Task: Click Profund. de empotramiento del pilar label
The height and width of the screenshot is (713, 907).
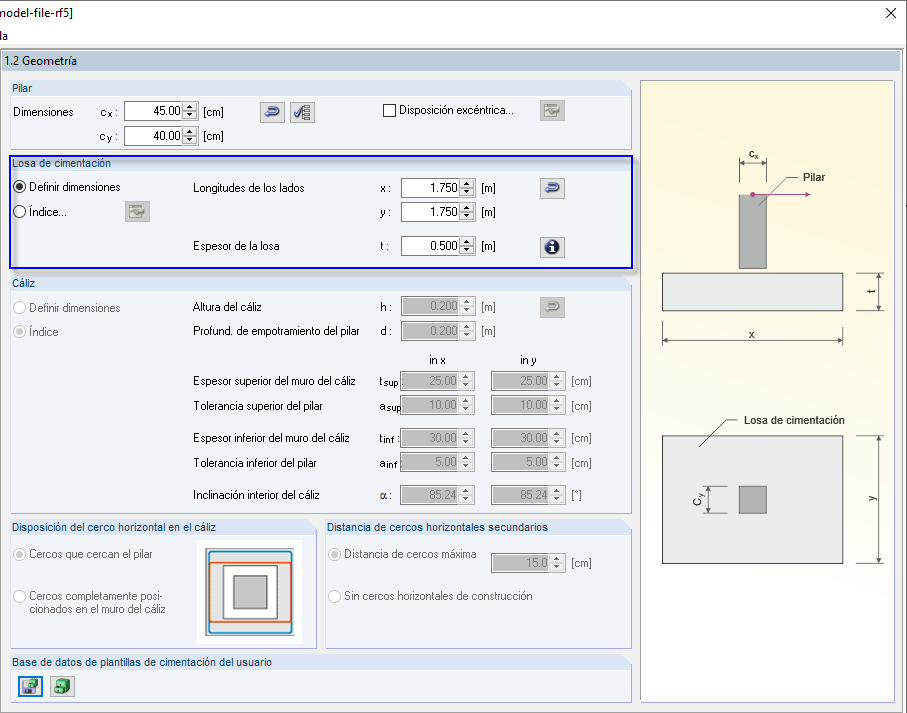Action: 276,331
